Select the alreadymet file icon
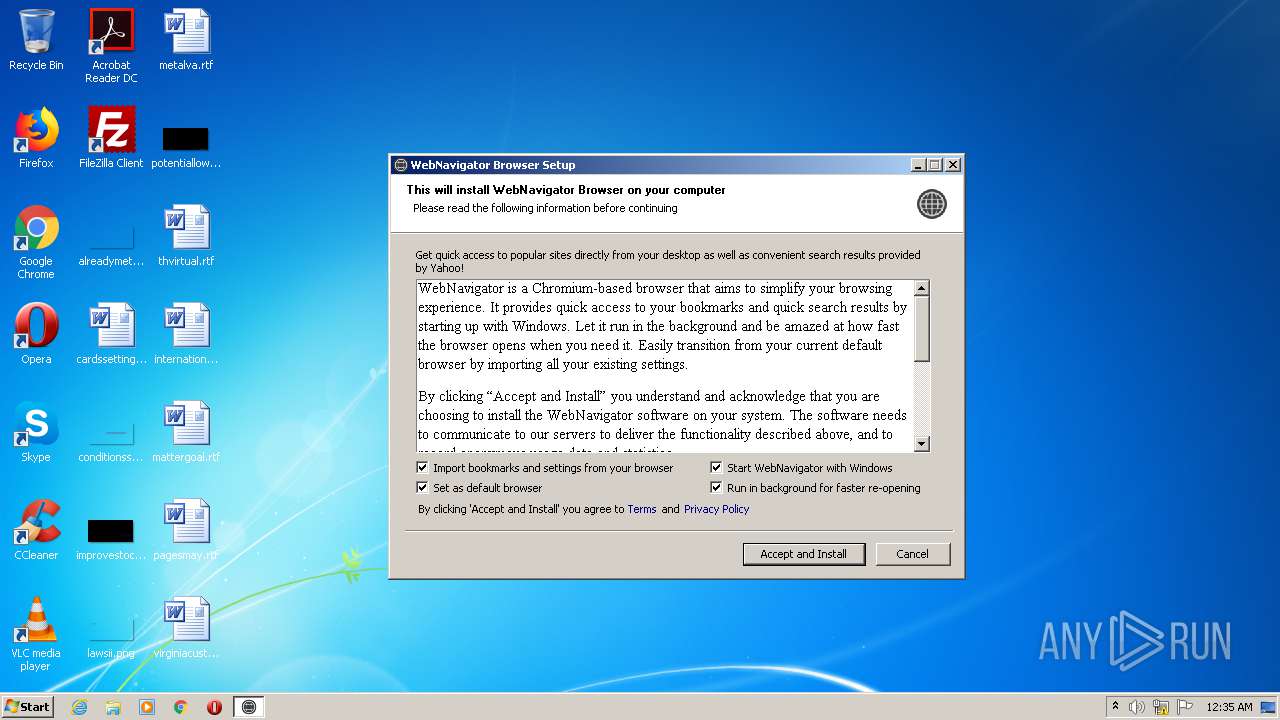The height and width of the screenshot is (720, 1280). [x=111, y=245]
